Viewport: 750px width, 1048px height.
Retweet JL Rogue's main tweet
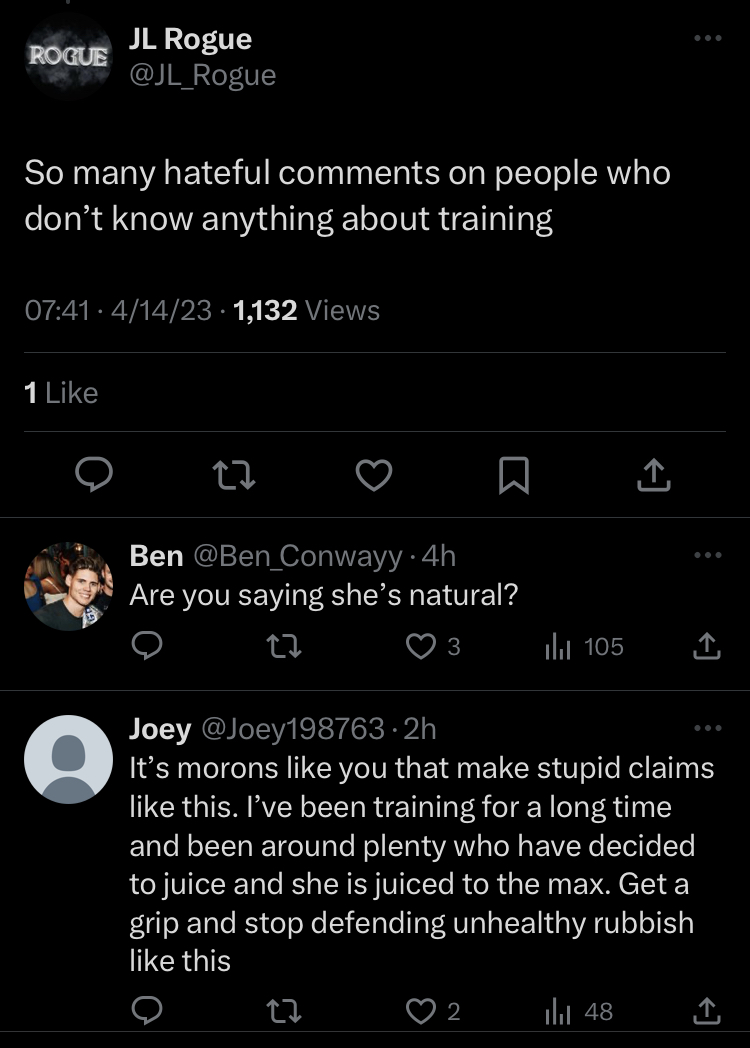(x=235, y=476)
